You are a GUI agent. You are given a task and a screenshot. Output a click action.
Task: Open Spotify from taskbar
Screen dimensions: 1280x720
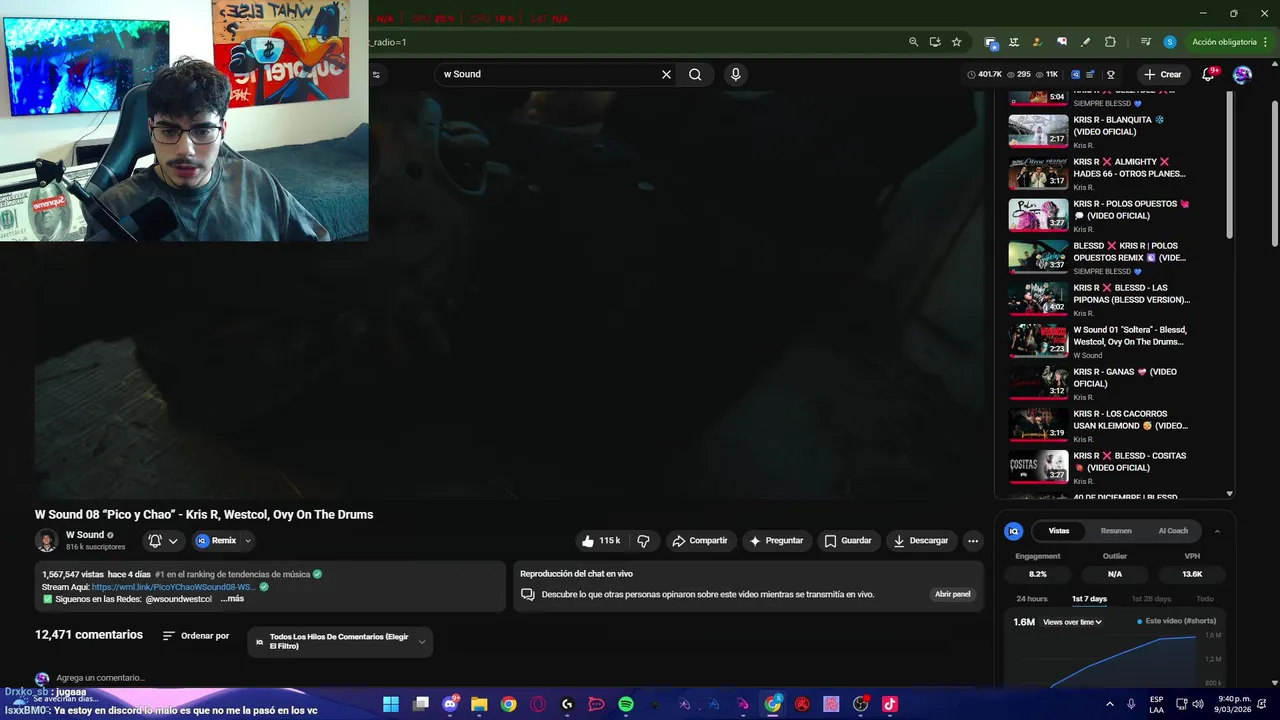[626, 704]
